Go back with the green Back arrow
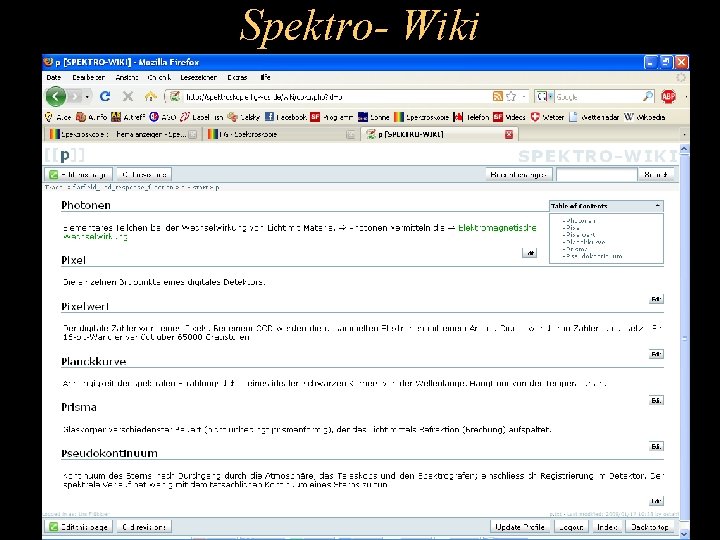720x540 pixels. coord(56,96)
